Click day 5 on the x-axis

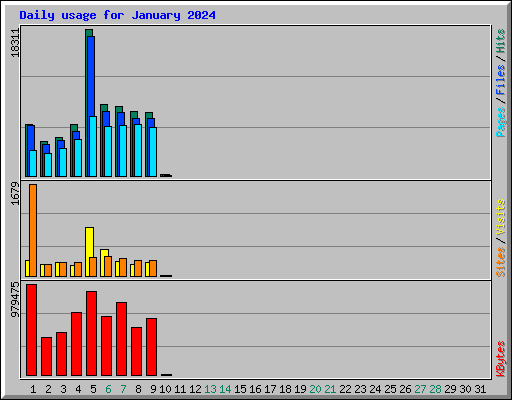[x=93, y=389]
